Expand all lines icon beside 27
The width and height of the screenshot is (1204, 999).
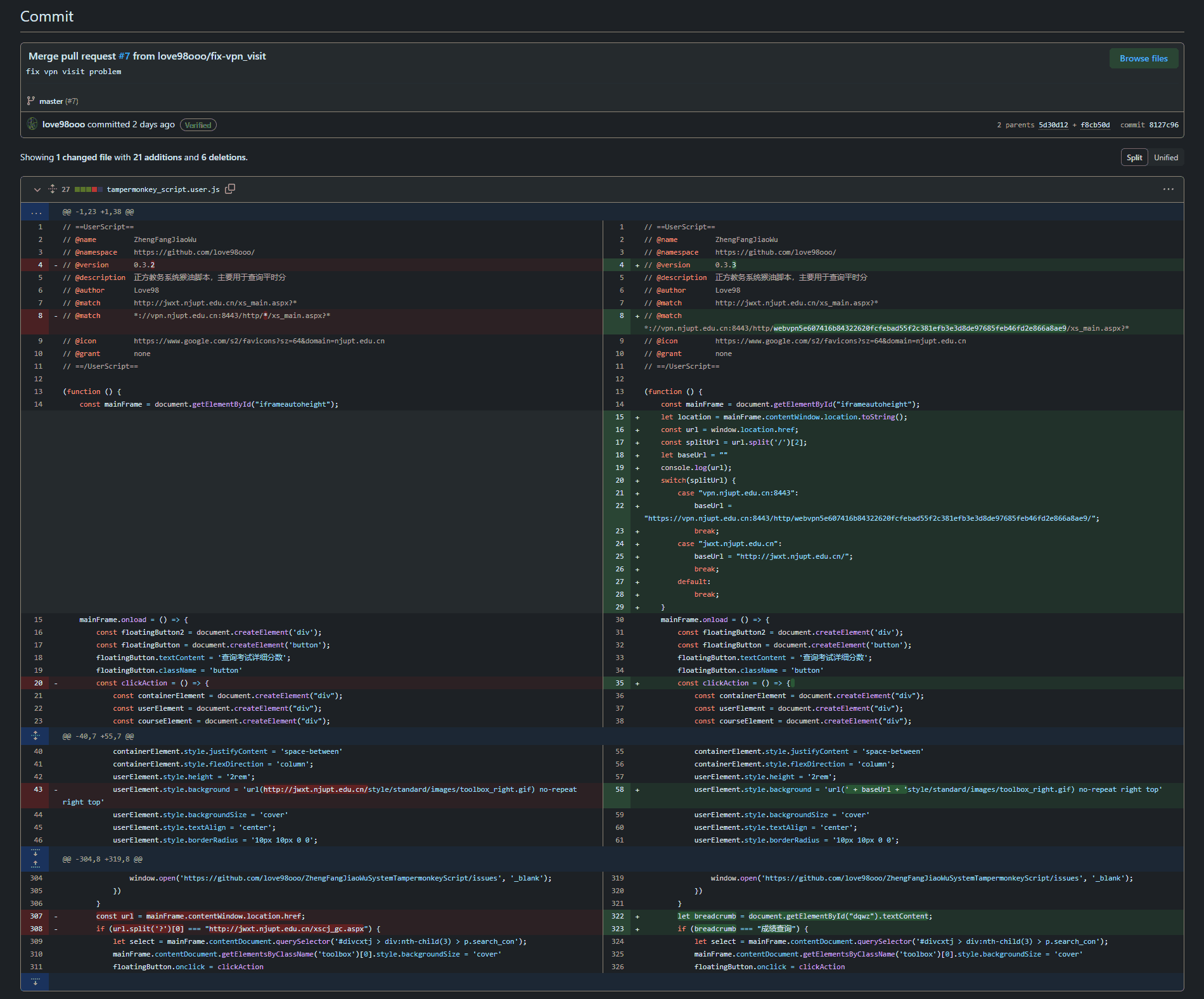coord(53,189)
